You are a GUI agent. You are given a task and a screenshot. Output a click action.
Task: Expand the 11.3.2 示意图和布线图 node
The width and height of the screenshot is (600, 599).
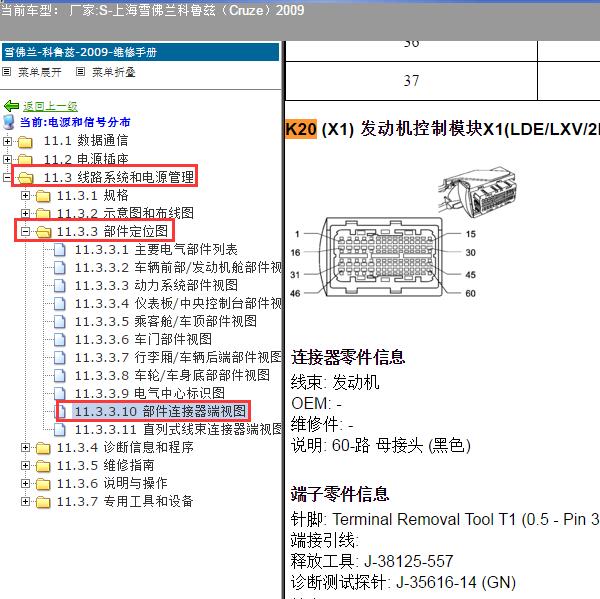pyautogui.click(x=25, y=213)
